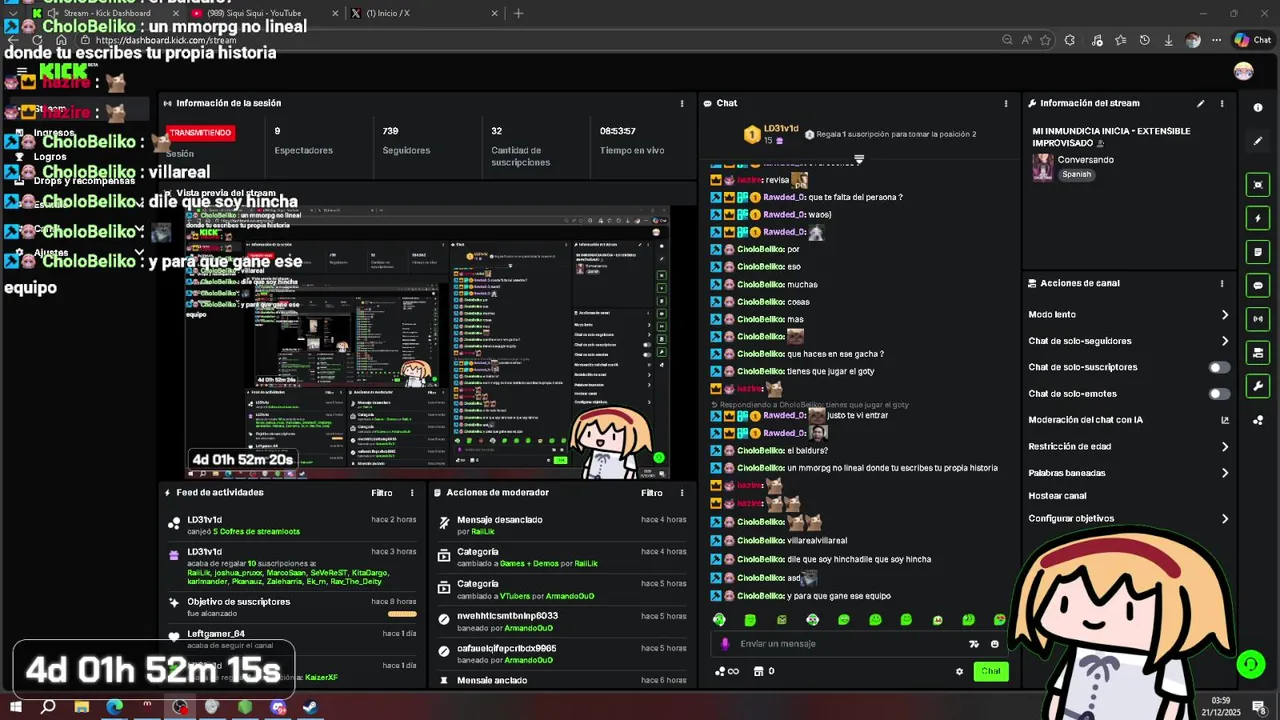Open Información del stream three-dot menu
Image resolution: width=1280 pixels, height=720 pixels.
pyautogui.click(x=1221, y=103)
